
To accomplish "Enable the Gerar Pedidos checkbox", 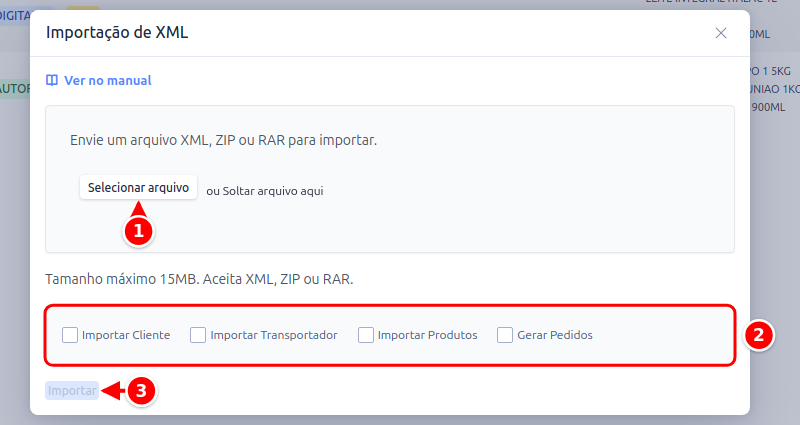I will point(505,335).
